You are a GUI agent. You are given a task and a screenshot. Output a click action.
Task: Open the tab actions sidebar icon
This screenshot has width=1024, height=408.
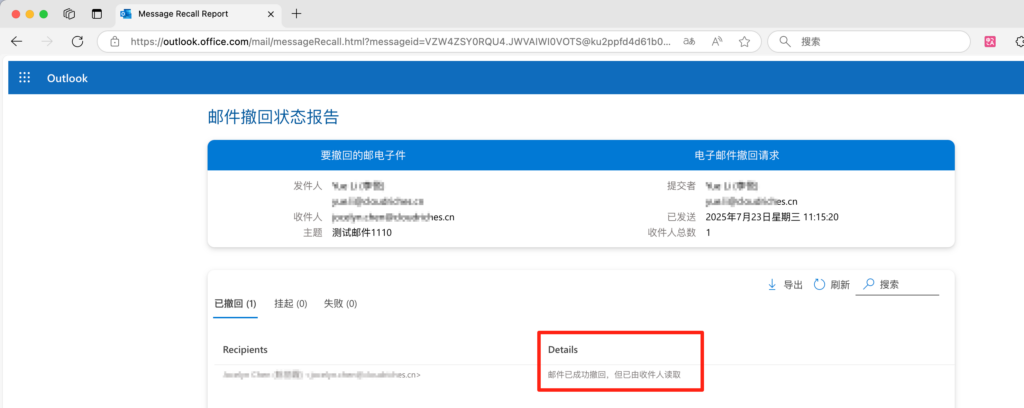pyautogui.click(x=97, y=14)
